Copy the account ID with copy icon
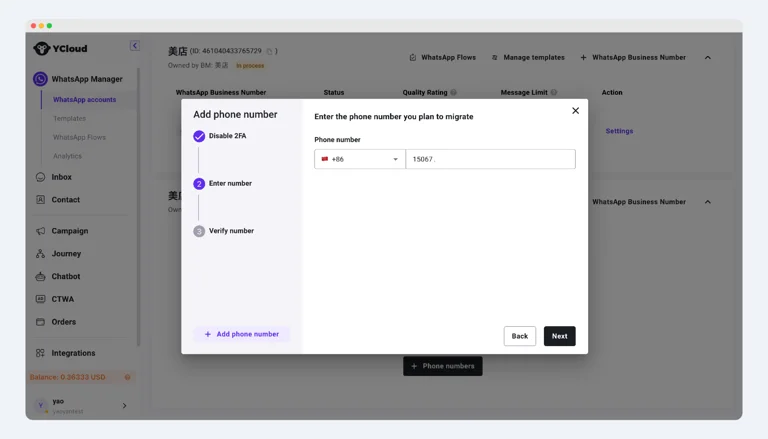Image resolution: width=768 pixels, height=439 pixels. [x=269, y=51]
